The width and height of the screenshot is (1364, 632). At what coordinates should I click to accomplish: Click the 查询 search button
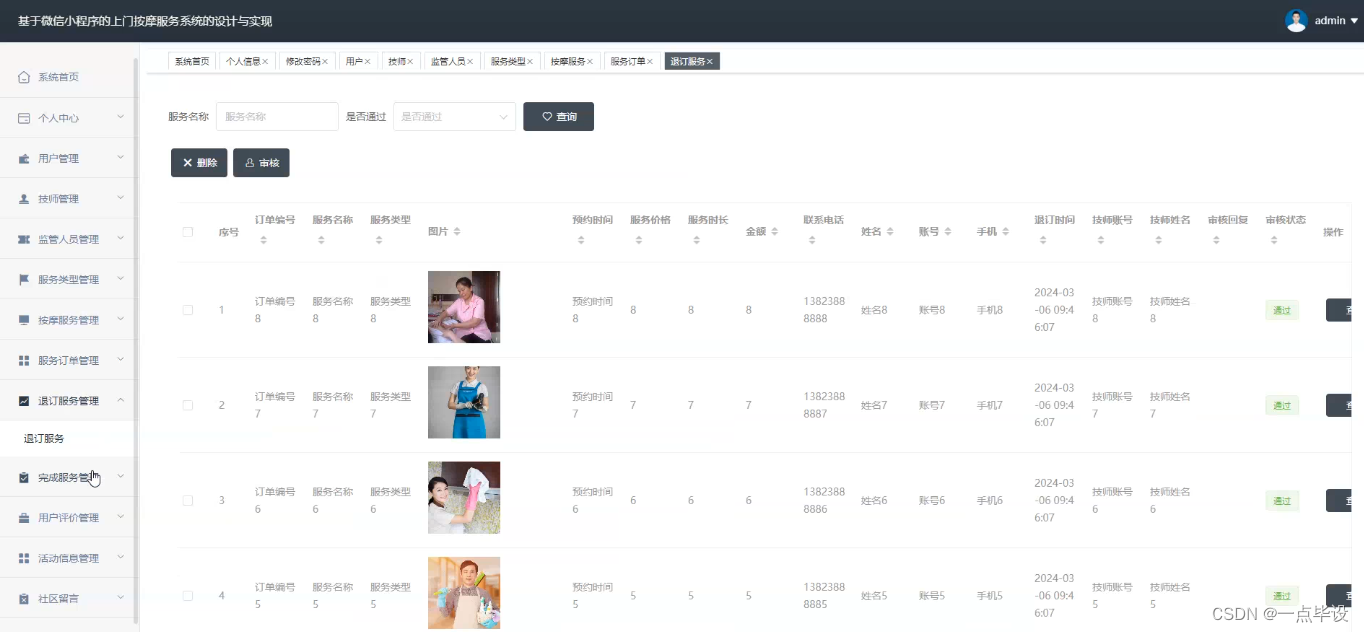click(x=558, y=116)
